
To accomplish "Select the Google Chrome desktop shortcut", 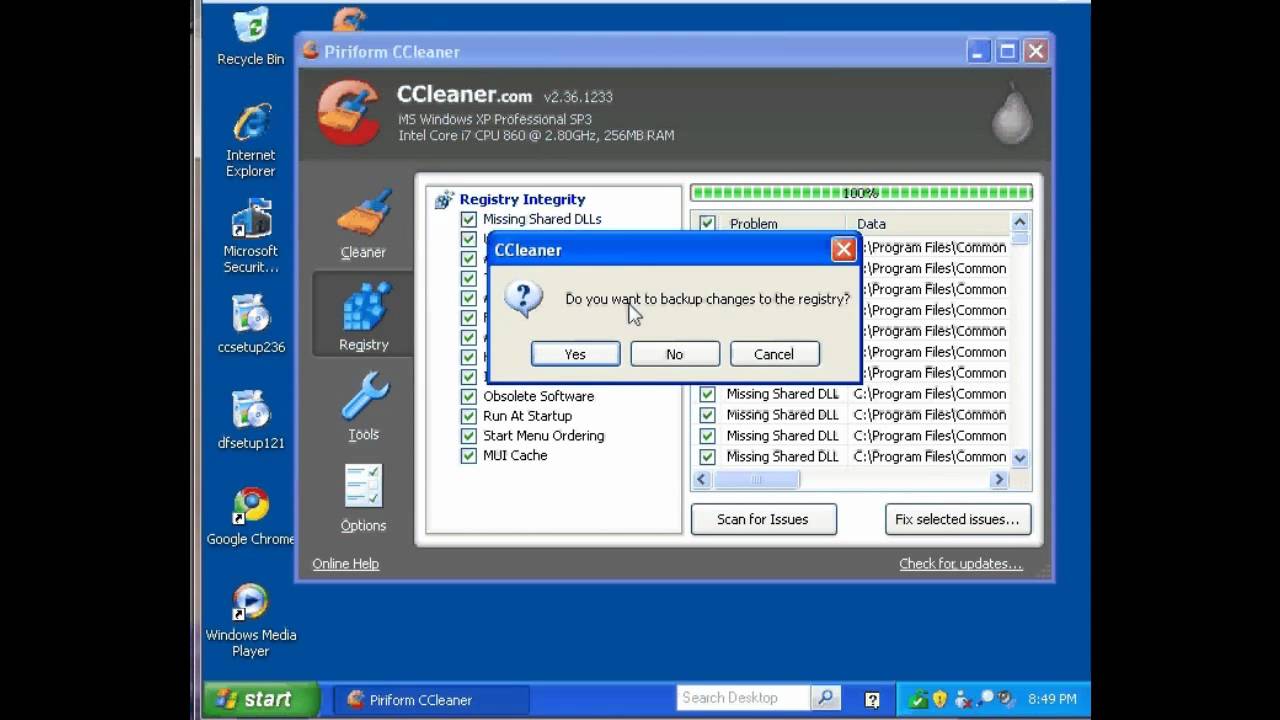I will [x=251, y=516].
